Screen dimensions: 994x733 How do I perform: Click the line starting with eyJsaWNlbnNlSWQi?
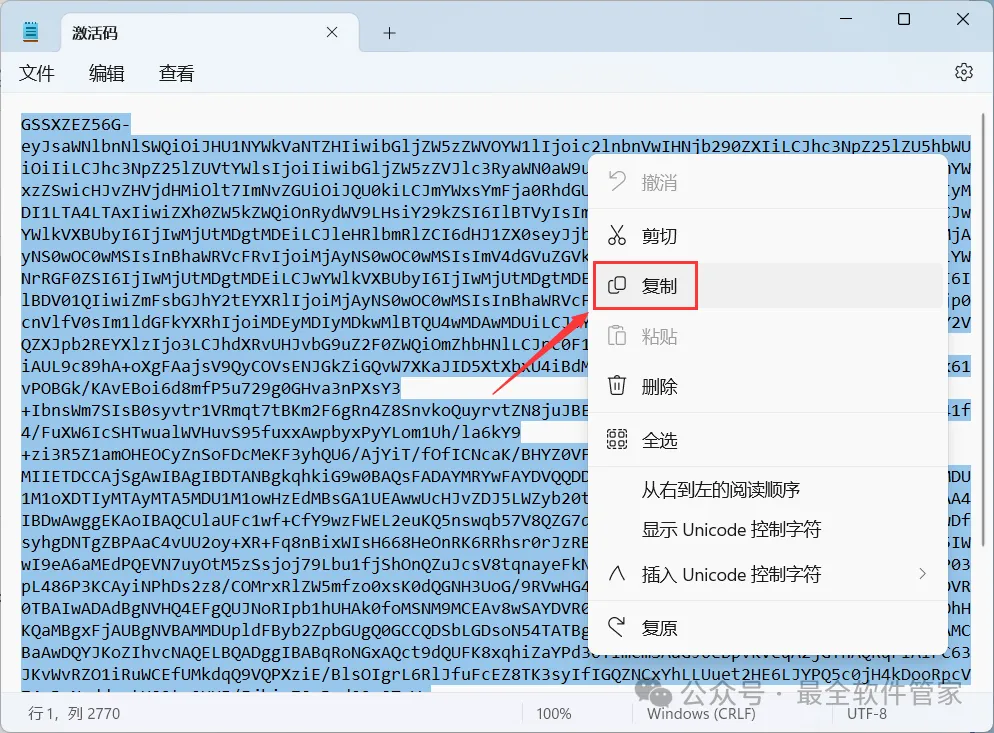[496, 146]
